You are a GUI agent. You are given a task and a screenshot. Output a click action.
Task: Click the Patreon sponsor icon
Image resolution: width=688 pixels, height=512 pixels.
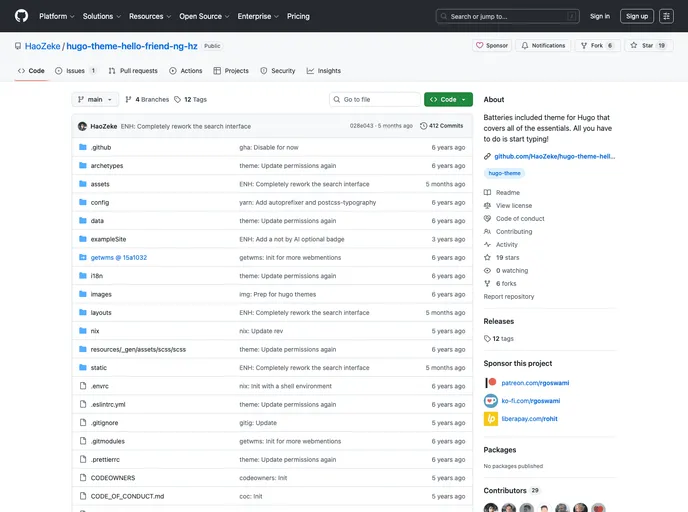[491, 382]
